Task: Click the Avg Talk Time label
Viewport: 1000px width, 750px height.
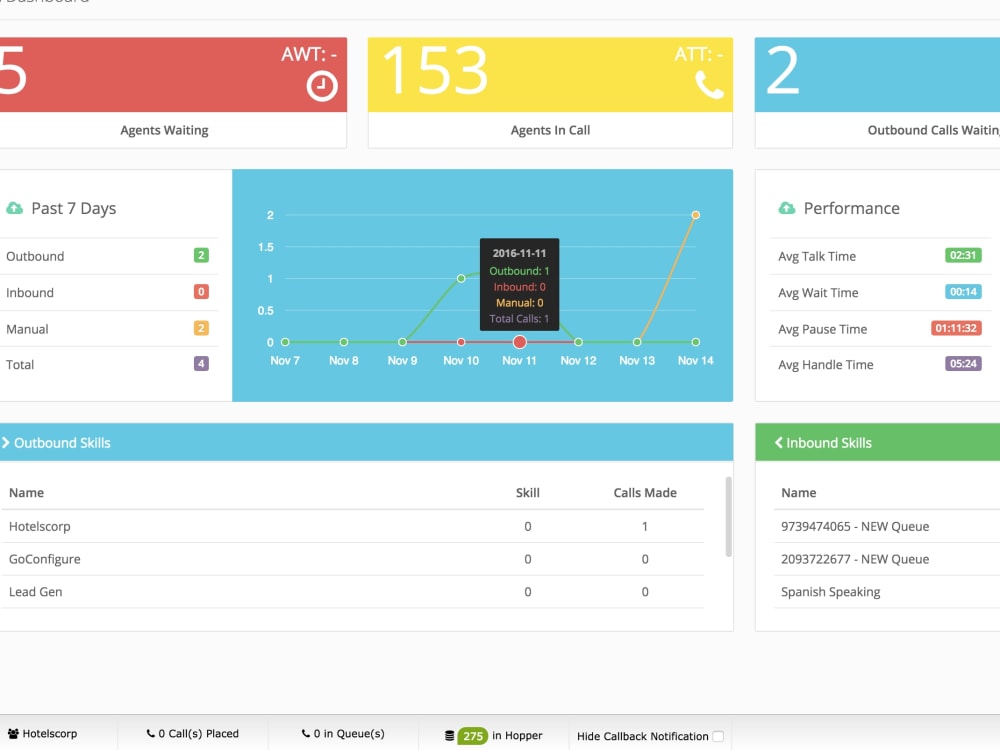Action: tap(817, 256)
